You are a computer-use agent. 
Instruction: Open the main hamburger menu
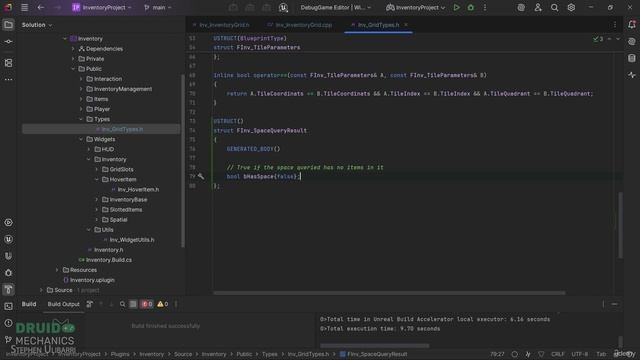pyautogui.click(x=24, y=7)
